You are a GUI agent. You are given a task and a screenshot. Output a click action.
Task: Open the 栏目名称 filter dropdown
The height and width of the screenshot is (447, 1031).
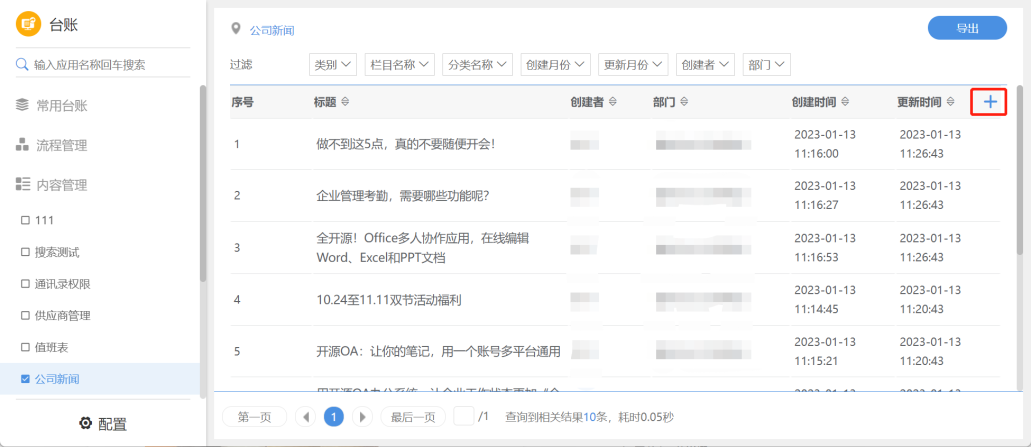point(400,64)
